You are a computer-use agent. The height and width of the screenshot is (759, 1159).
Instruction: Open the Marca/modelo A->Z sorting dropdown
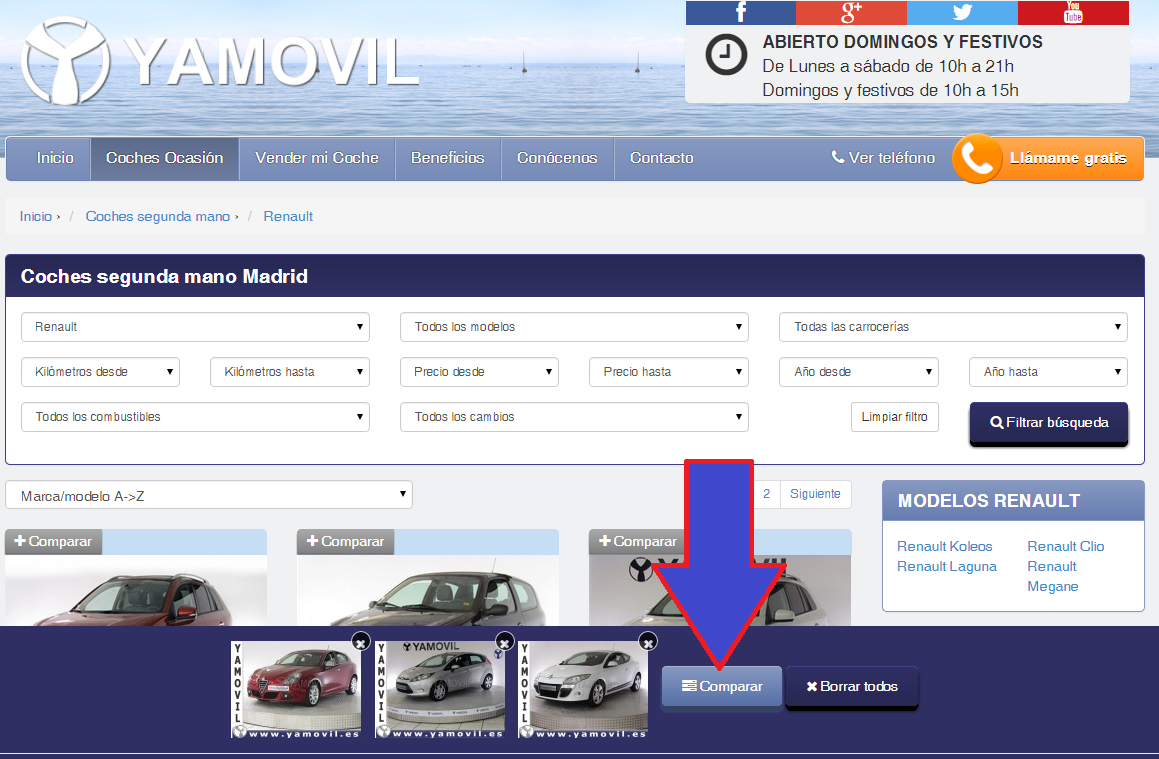click(x=210, y=494)
